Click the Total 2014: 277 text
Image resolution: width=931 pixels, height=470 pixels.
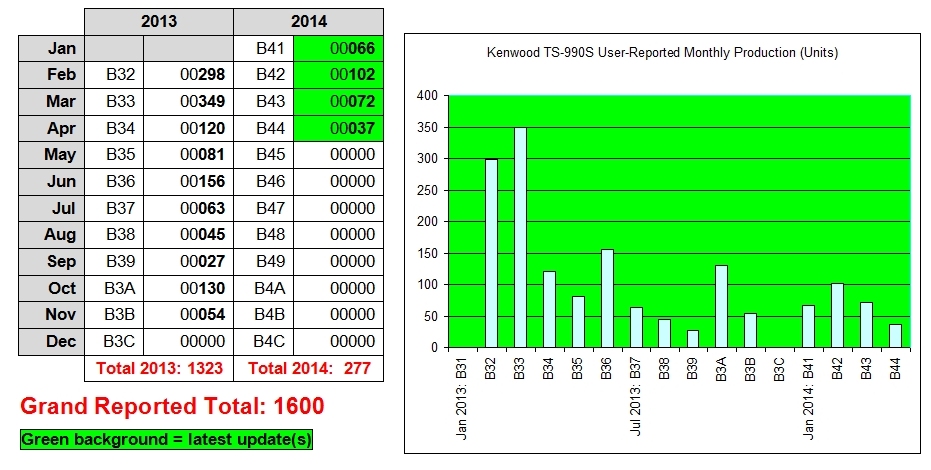pos(309,369)
